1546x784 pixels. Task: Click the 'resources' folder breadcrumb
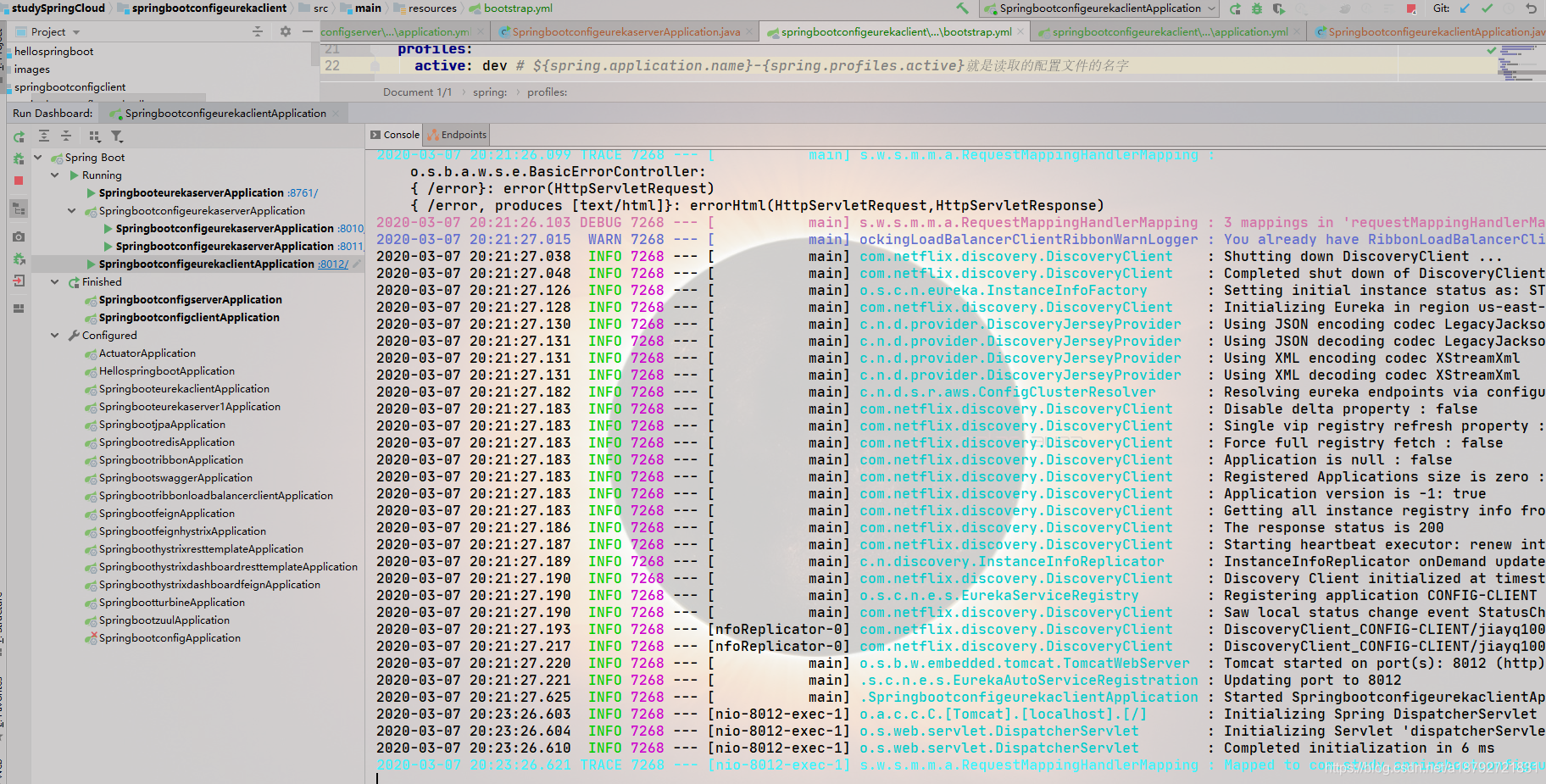click(425, 8)
